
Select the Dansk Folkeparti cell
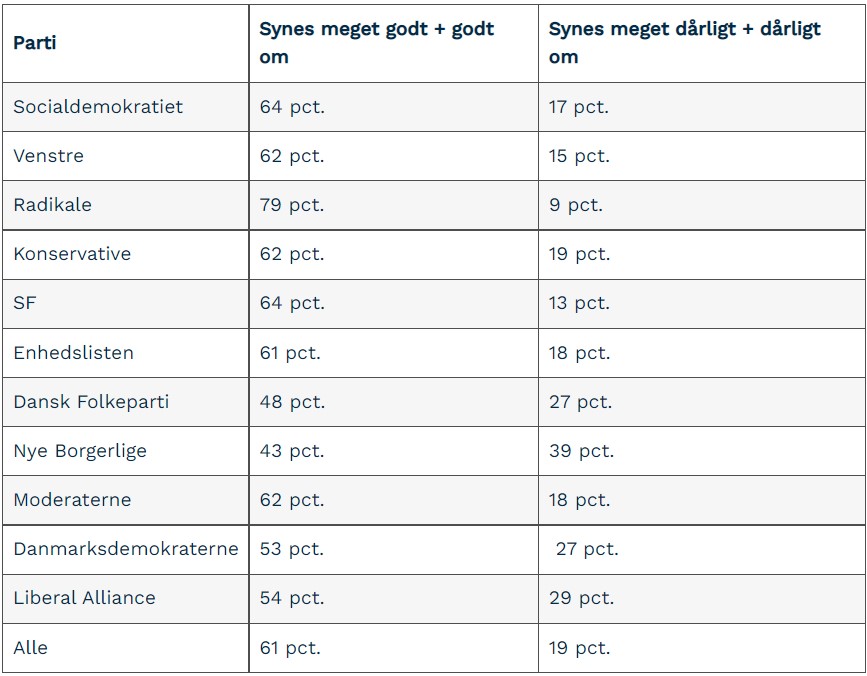(91, 402)
